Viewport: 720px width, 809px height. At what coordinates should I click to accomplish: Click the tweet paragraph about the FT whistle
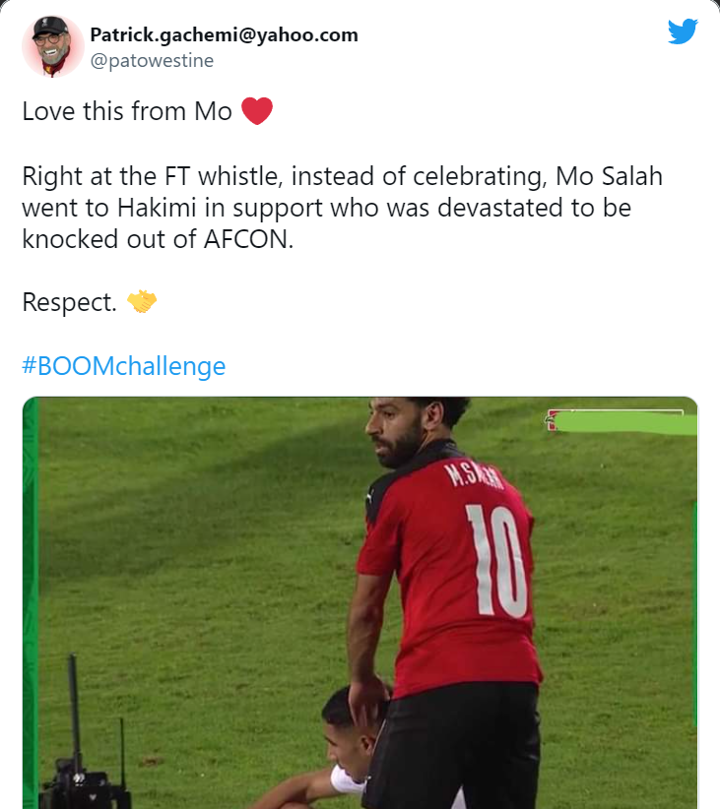[342, 210]
